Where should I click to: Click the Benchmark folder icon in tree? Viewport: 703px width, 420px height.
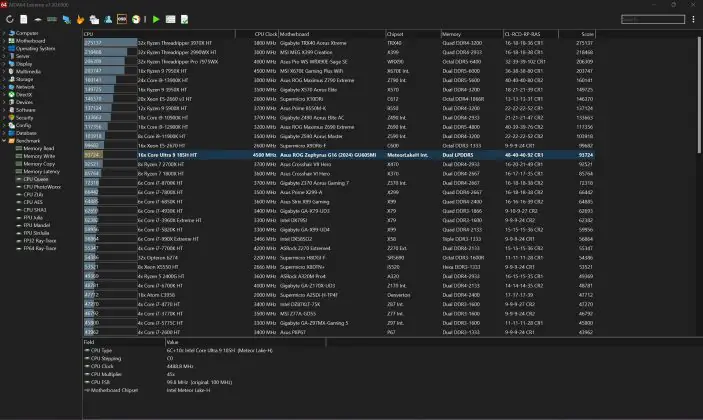coord(12,141)
